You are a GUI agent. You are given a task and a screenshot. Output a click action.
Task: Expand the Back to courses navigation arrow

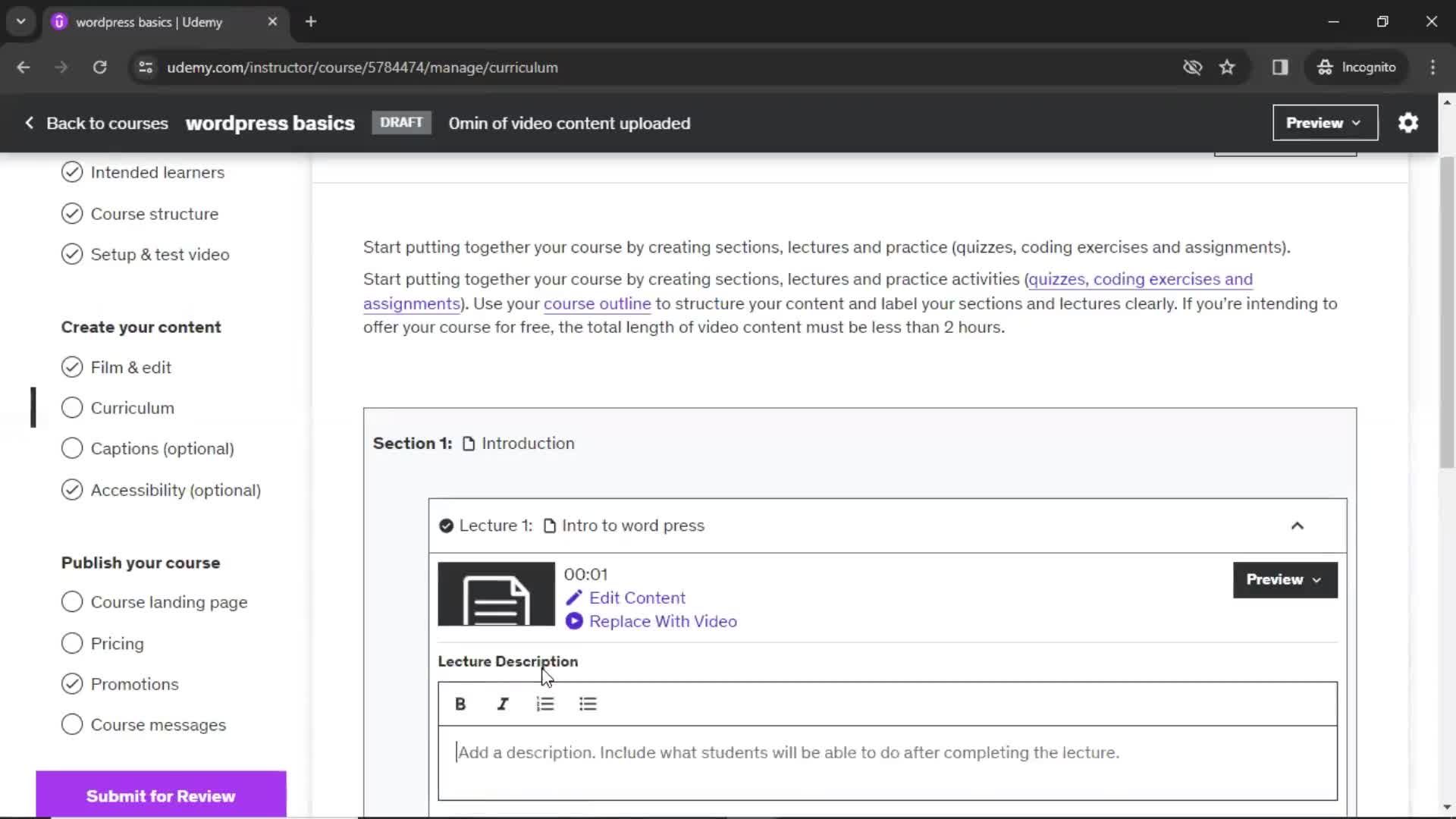pyautogui.click(x=29, y=122)
